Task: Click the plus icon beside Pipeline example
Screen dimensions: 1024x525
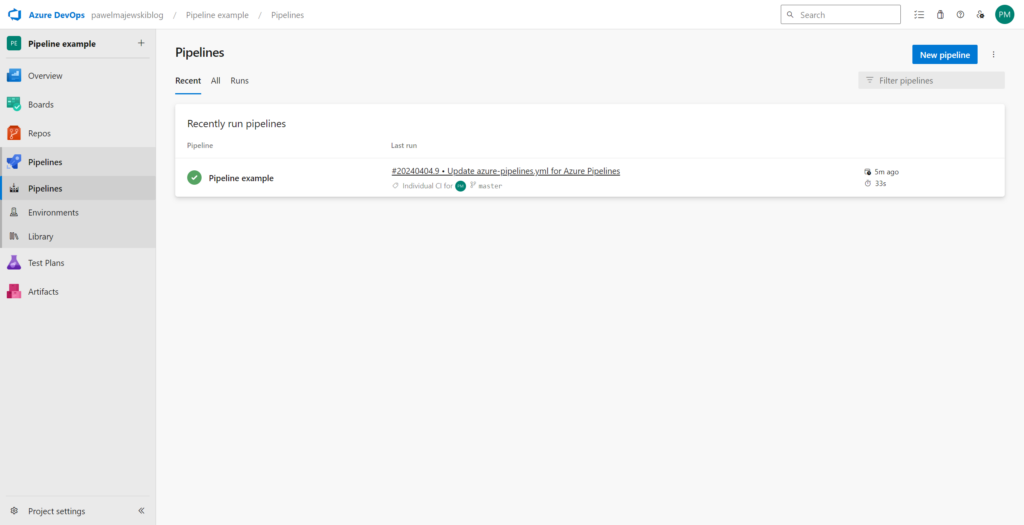Action: tap(141, 43)
